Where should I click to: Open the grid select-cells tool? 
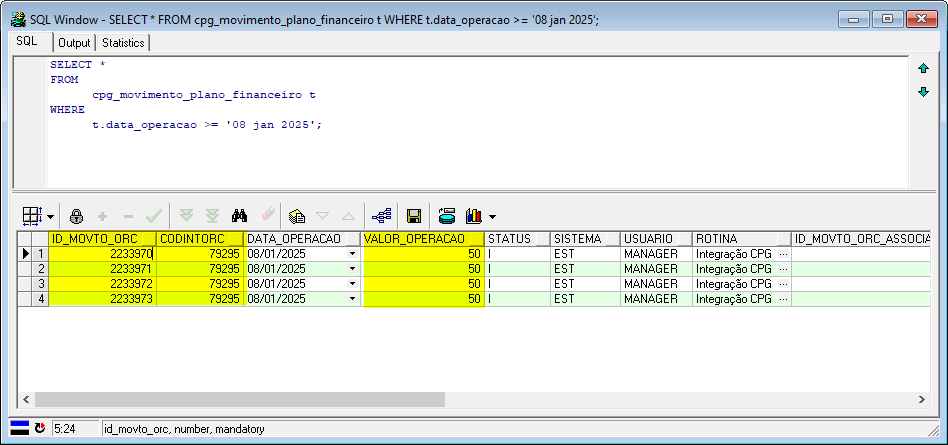pos(31,215)
